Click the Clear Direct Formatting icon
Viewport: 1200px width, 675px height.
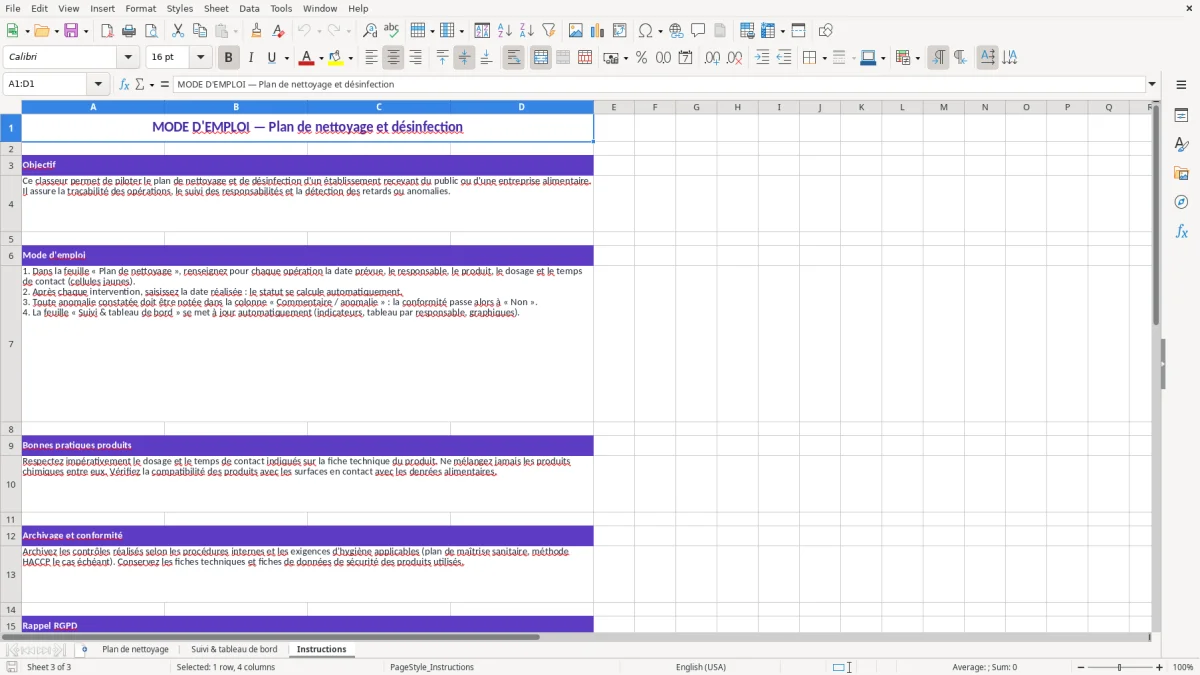coord(278,31)
